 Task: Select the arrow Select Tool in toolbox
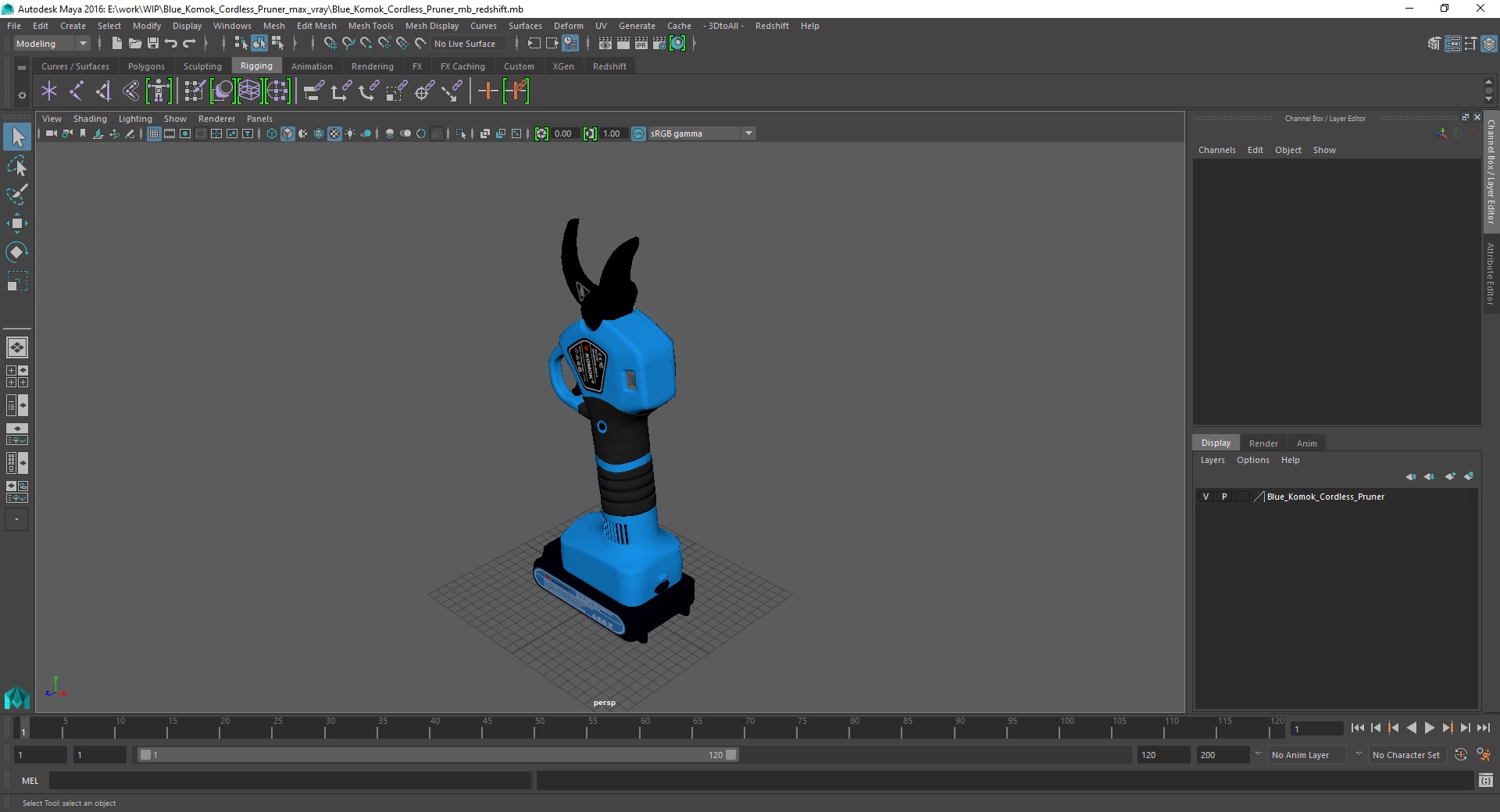(17, 137)
